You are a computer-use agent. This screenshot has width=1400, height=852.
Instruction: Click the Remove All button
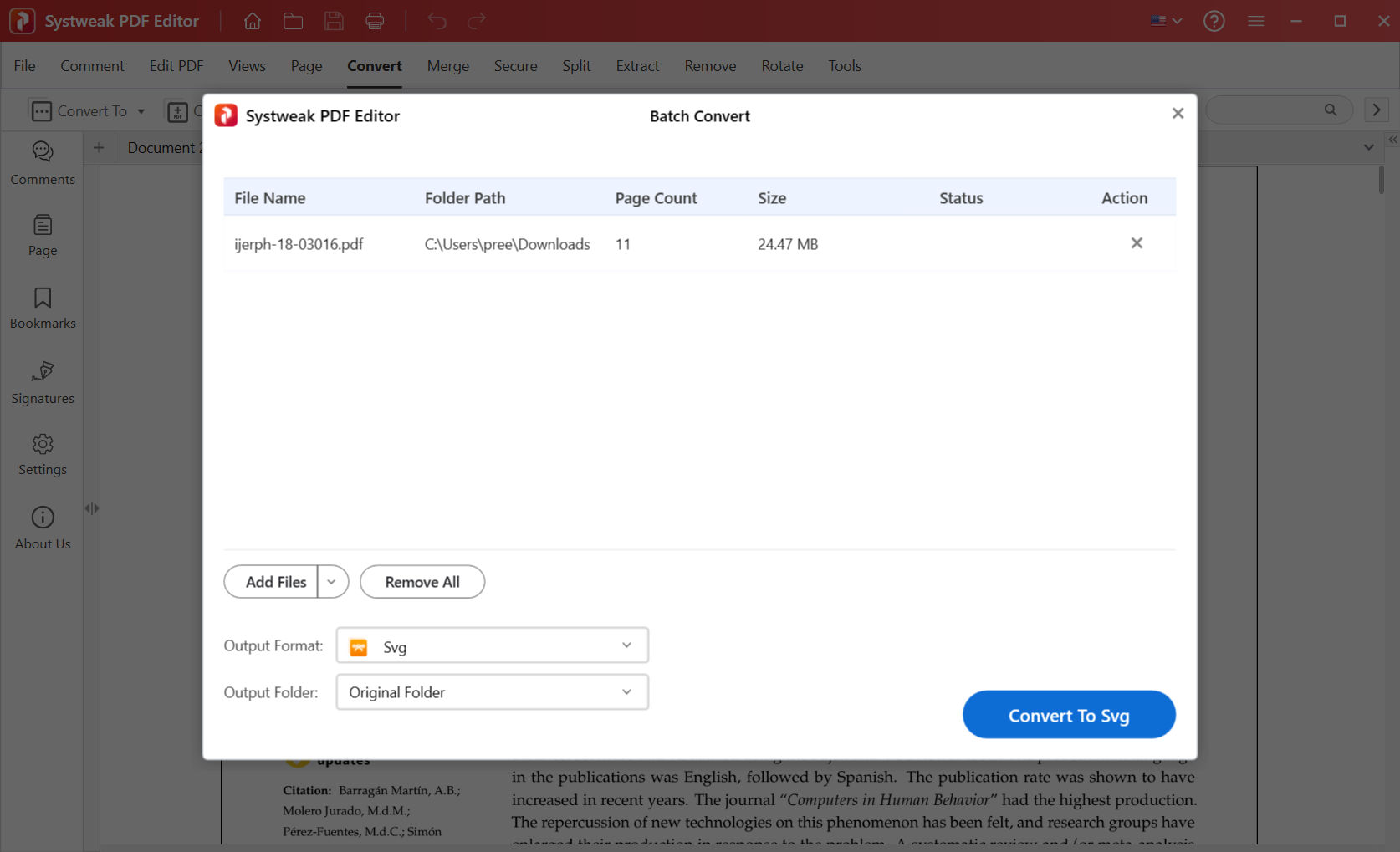tap(422, 582)
